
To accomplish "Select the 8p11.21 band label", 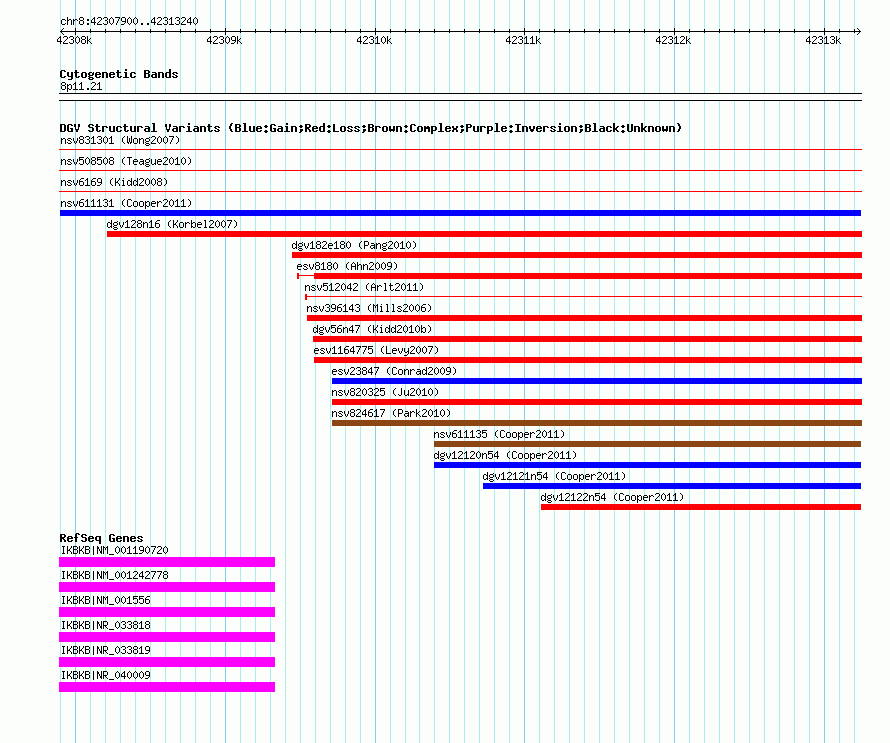I will click(x=81, y=86).
